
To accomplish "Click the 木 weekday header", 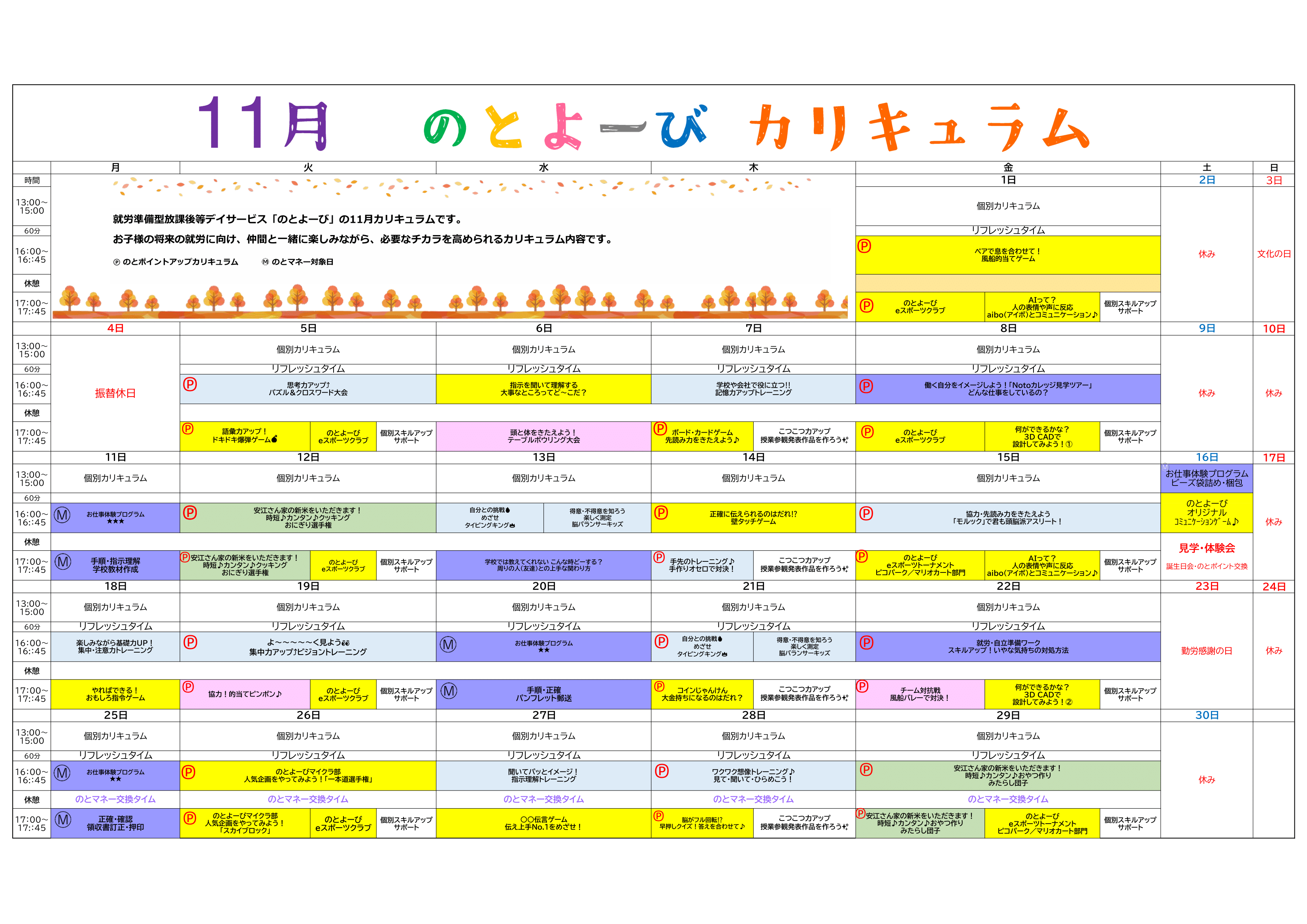I will click(754, 168).
